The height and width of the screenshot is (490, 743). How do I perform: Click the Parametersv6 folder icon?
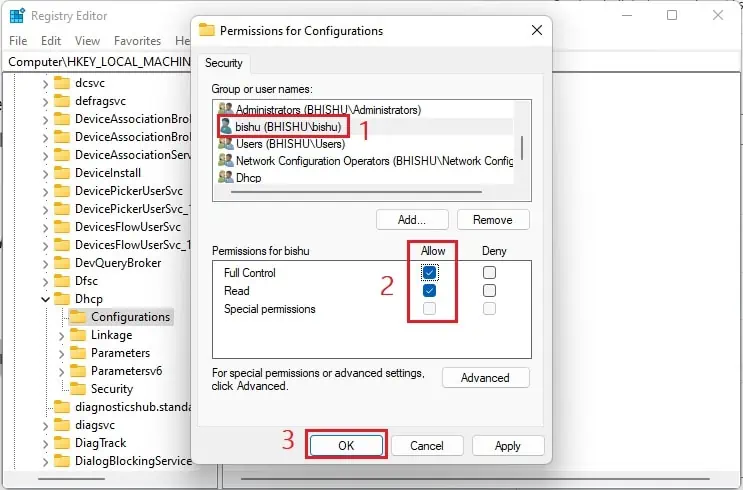coord(78,371)
